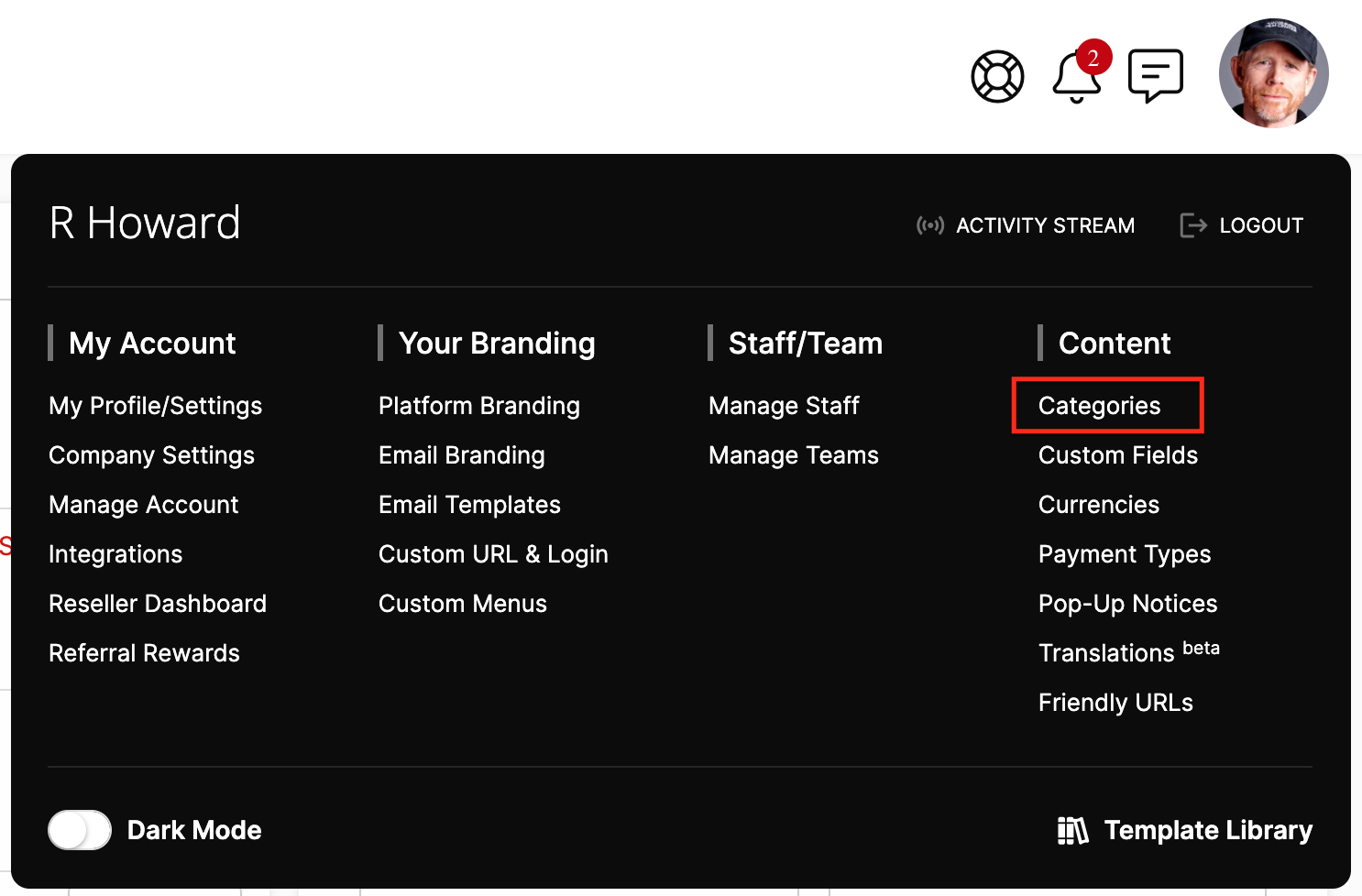The height and width of the screenshot is (896, 1362).
Task: Open Custom Fields
Action: tap(1118, 455)
